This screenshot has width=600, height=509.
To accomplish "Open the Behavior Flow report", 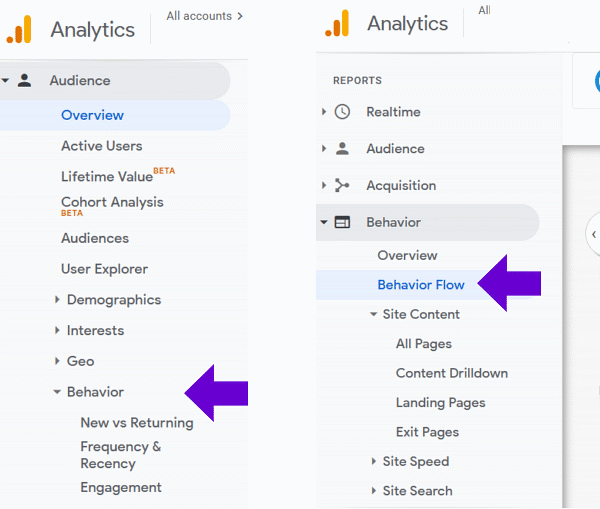I will click(421, 285).
